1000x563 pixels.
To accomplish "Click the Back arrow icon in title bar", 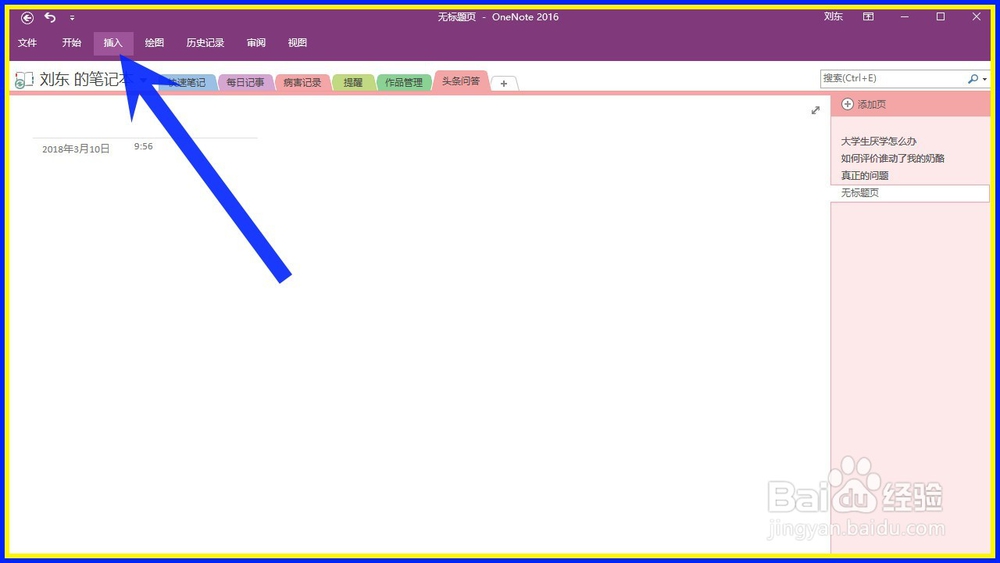I will (27, 17).
